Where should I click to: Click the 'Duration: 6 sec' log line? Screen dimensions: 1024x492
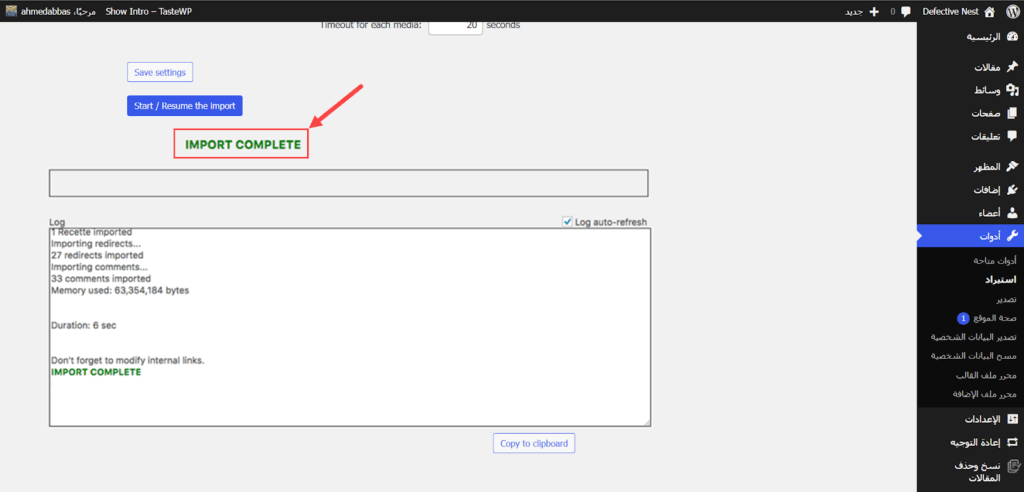pyautogui.click(x=84, y=325)
